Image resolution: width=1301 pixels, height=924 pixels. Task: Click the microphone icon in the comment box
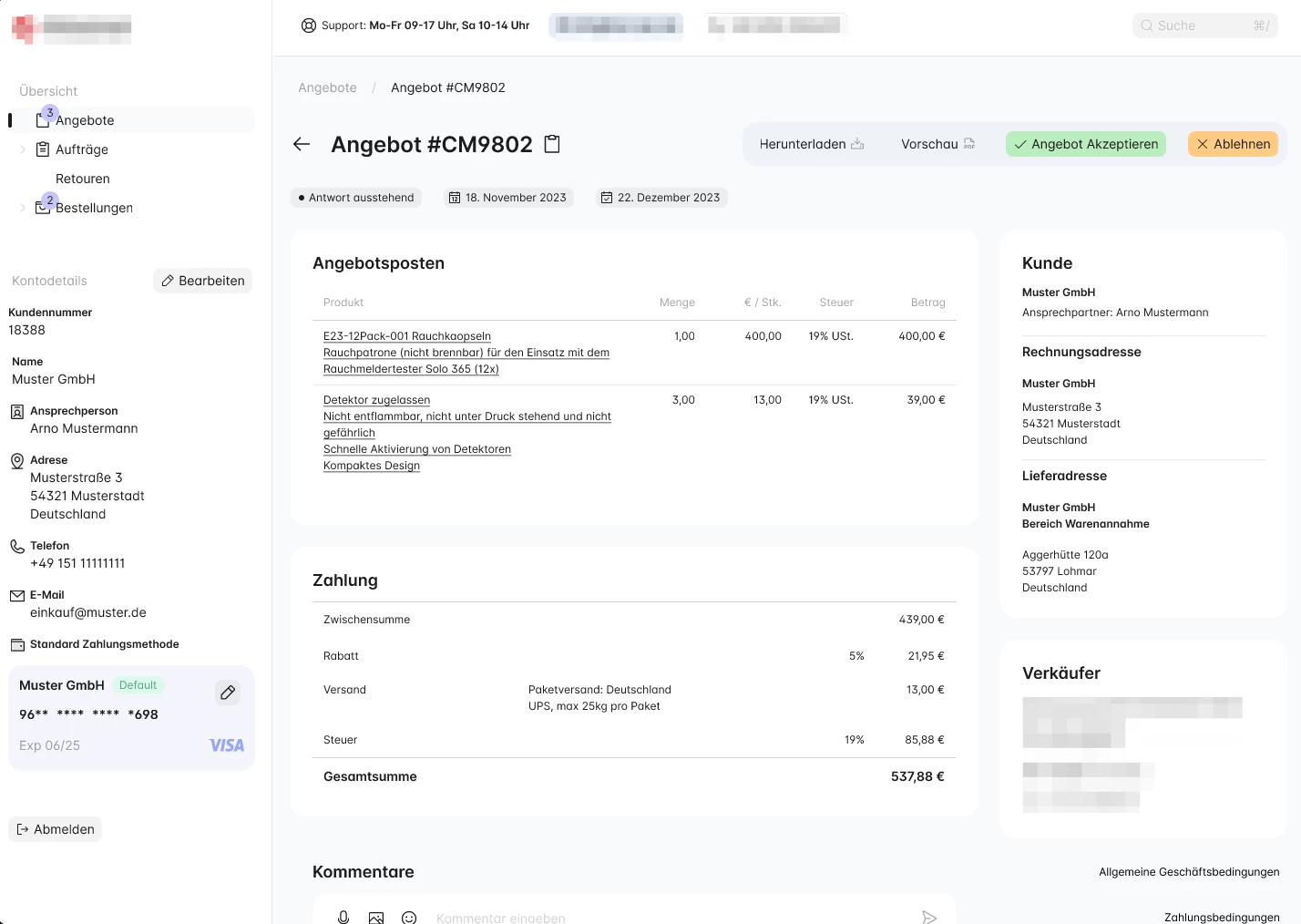click(343, 918)
